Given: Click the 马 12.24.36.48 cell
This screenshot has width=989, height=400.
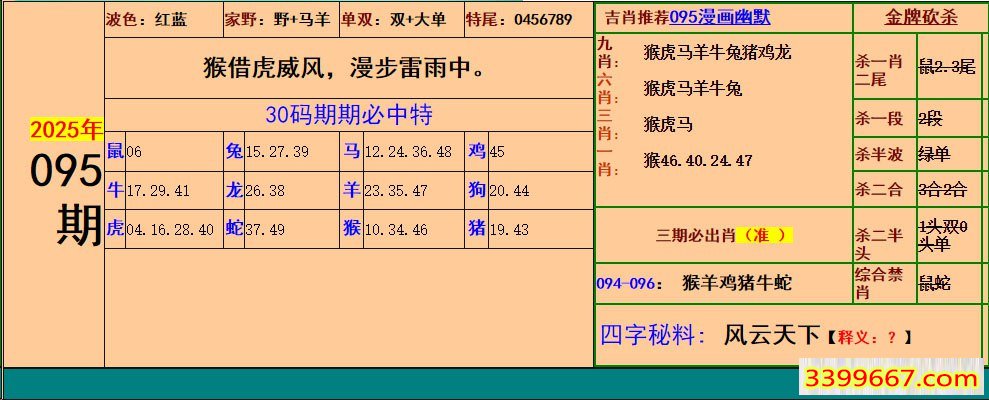Looking at the screenshot, I should point(398,152).
